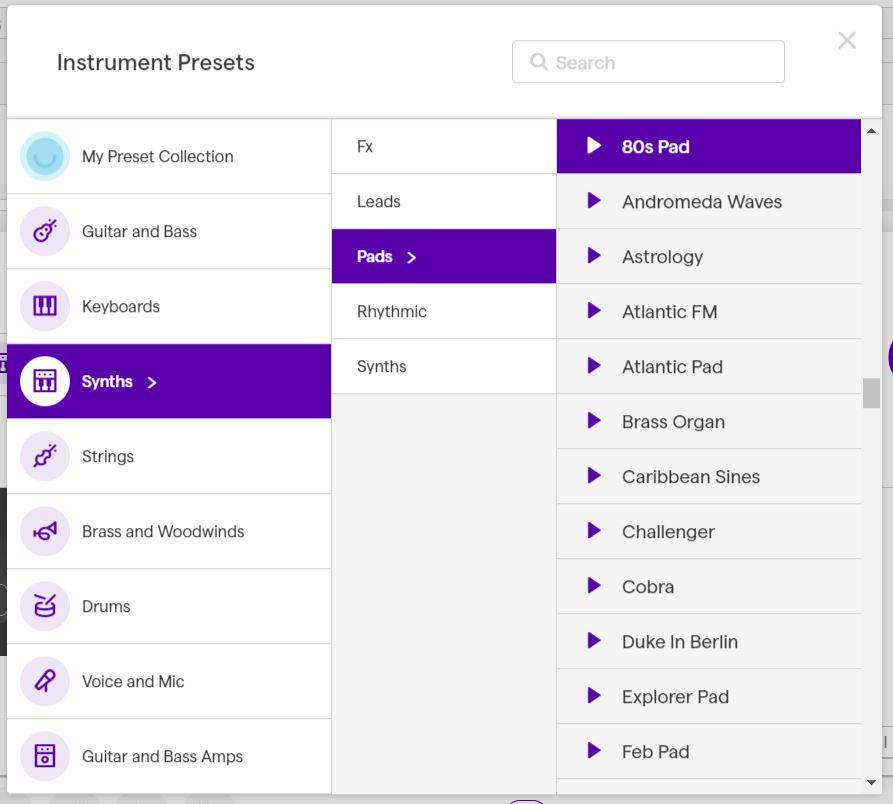
Task: Click the Strings violin icon
Action: (45, 456)
